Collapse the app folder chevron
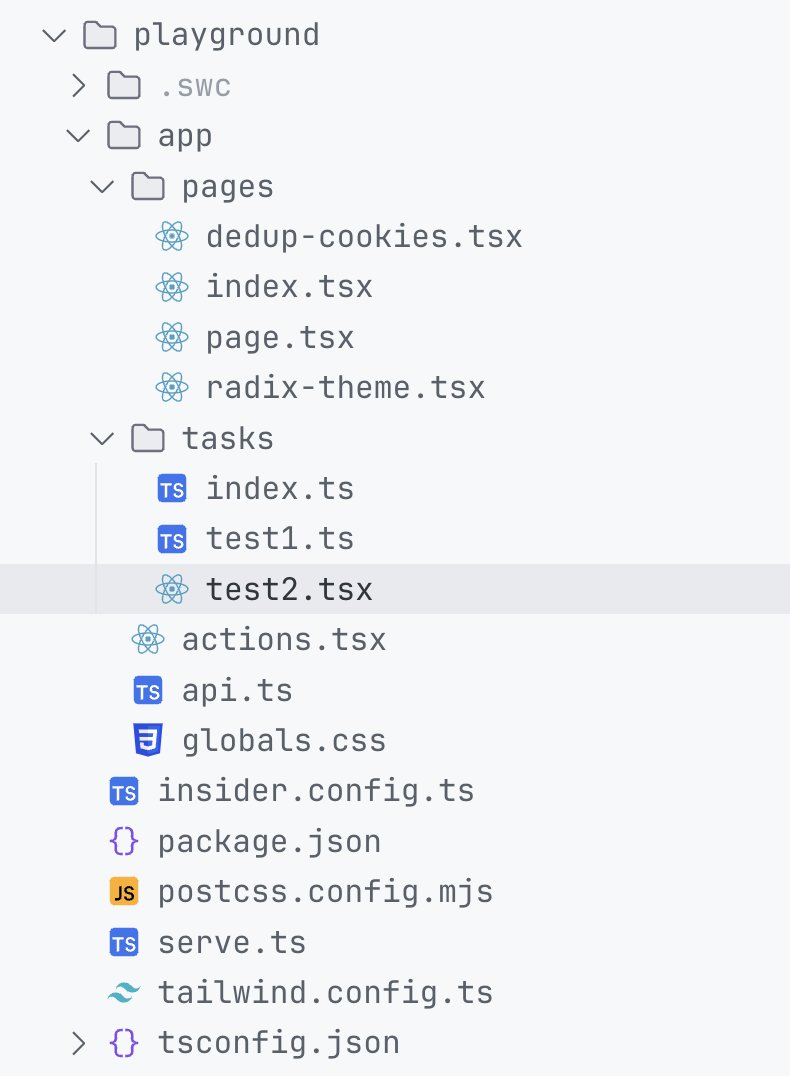The image size is (790, 1076). 78,135
